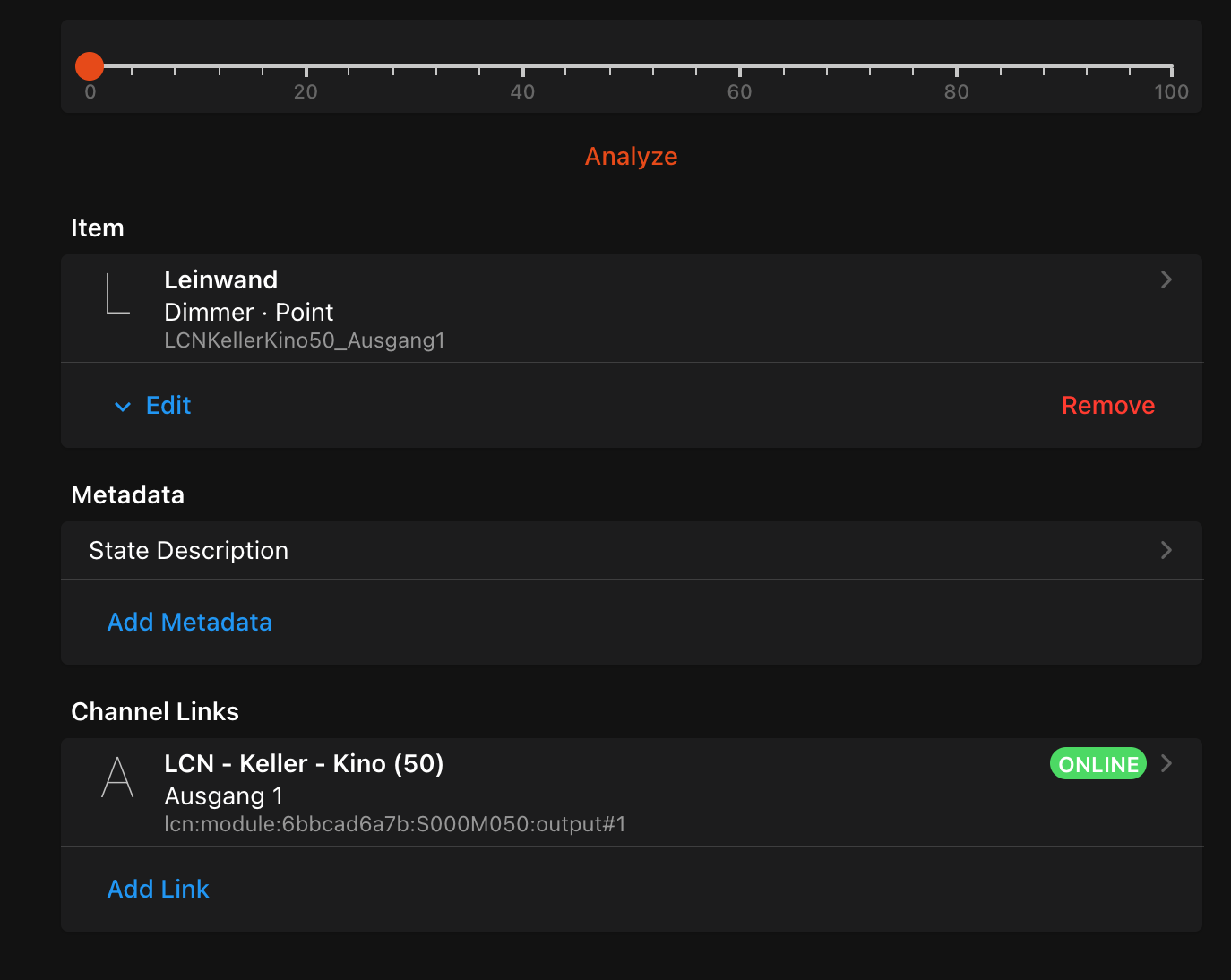Open State Description via its right arrow

coord(1166,550)
